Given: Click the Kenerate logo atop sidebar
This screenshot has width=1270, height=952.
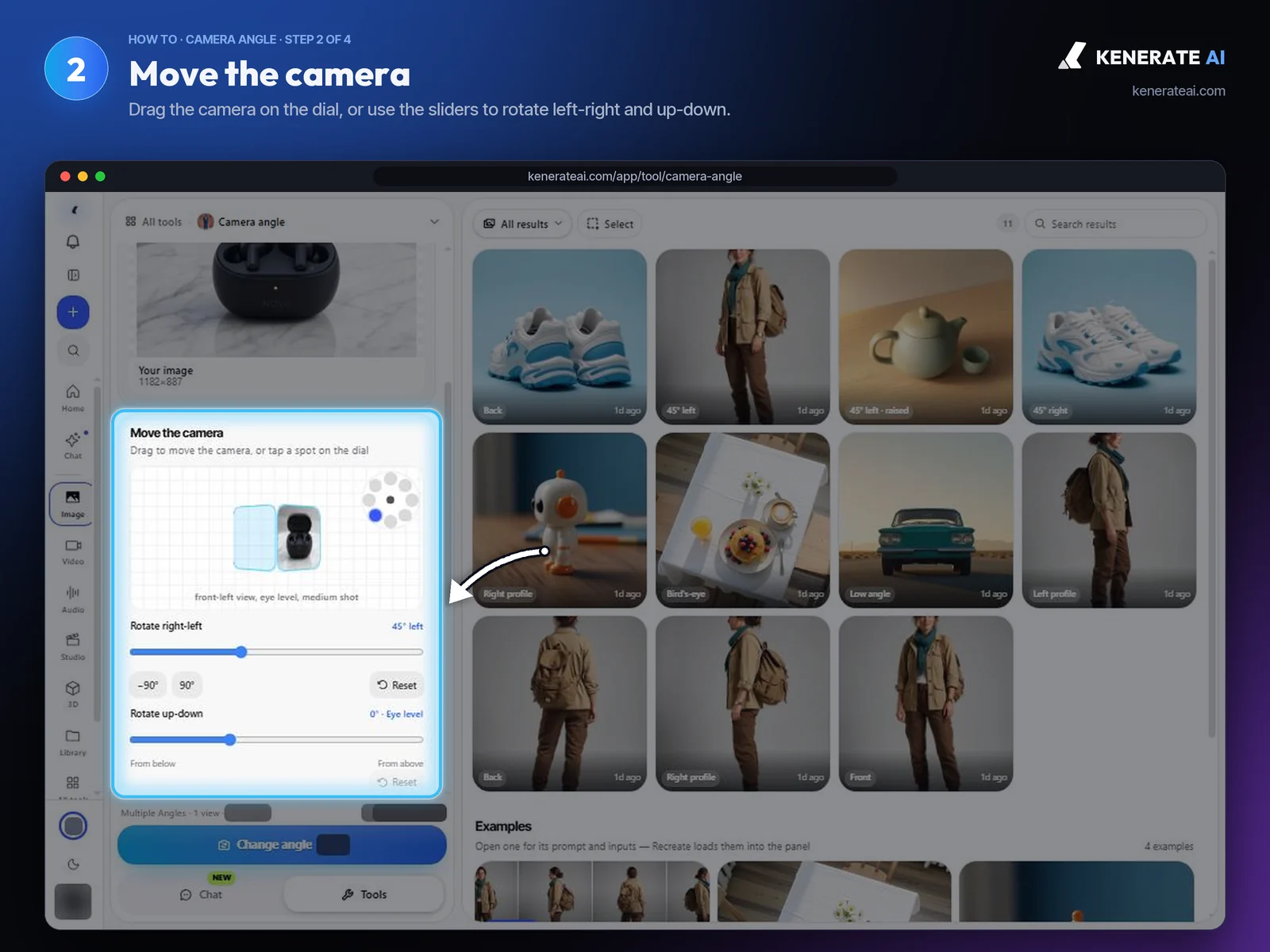Looking at the screenshot, I should coord(74,210).
